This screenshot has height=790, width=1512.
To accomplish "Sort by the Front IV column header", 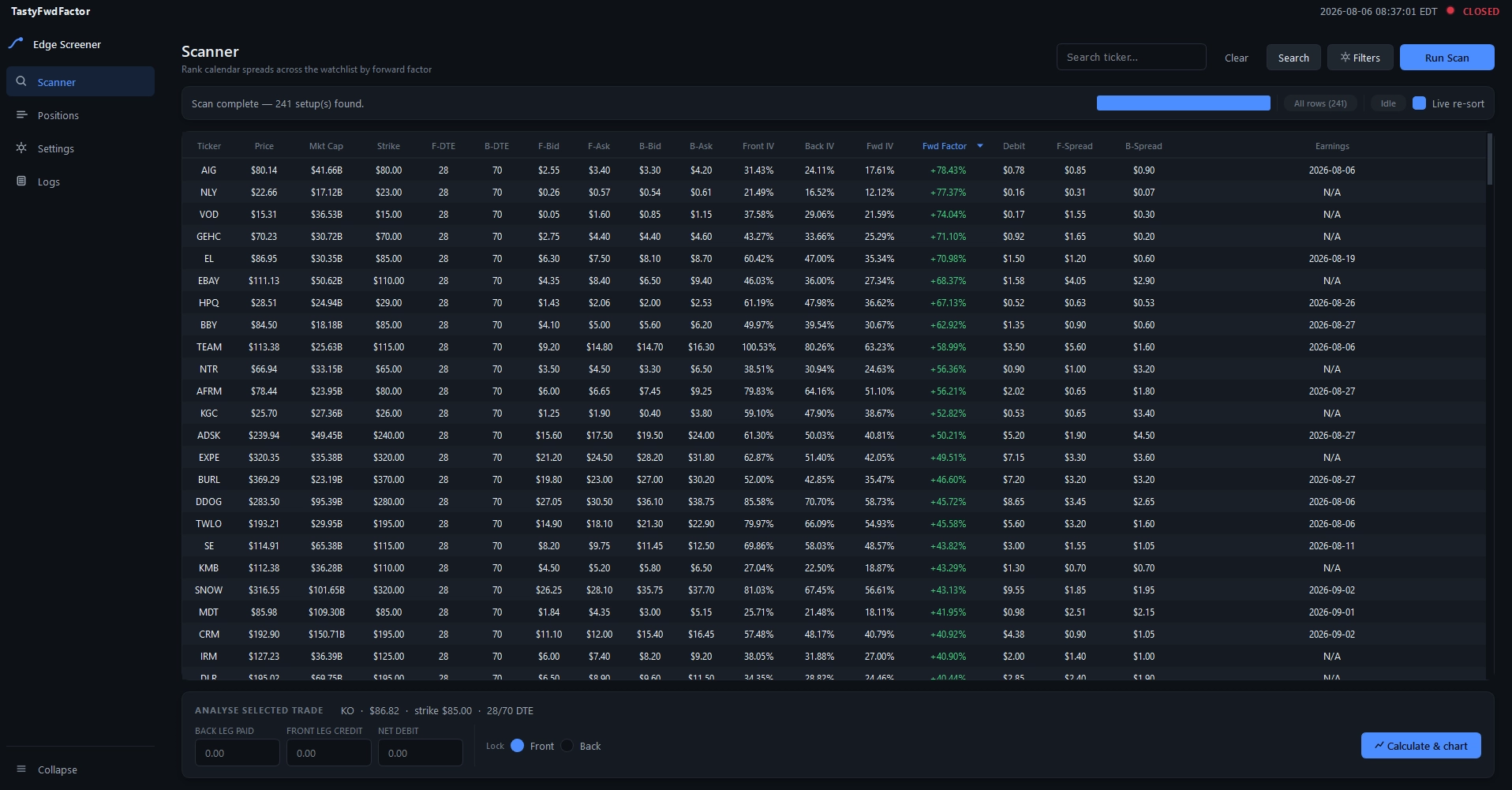I will point(758,146).
